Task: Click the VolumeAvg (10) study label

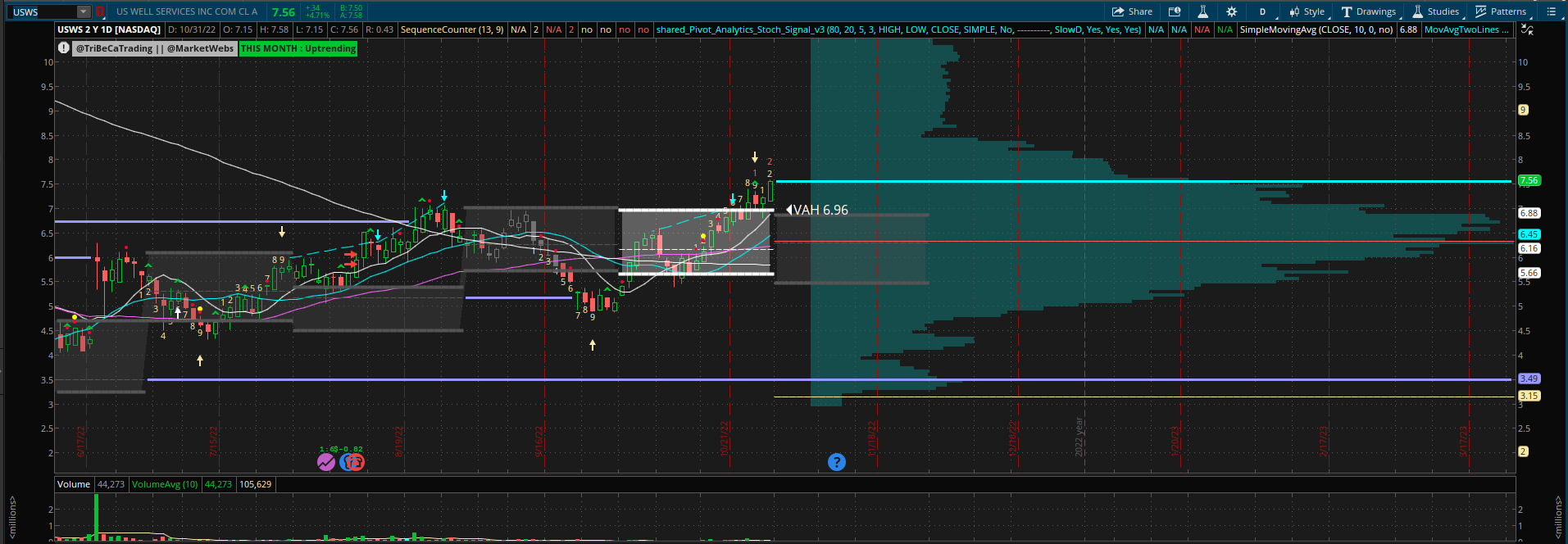Action: coord(165,484)
